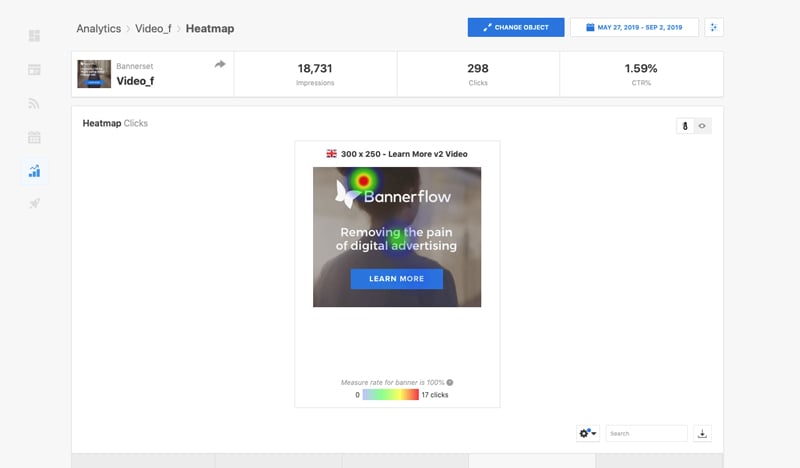The image size is (800, 468).
Task: Open the banner sets sidebar icon
Action: [x=34, y=69]
